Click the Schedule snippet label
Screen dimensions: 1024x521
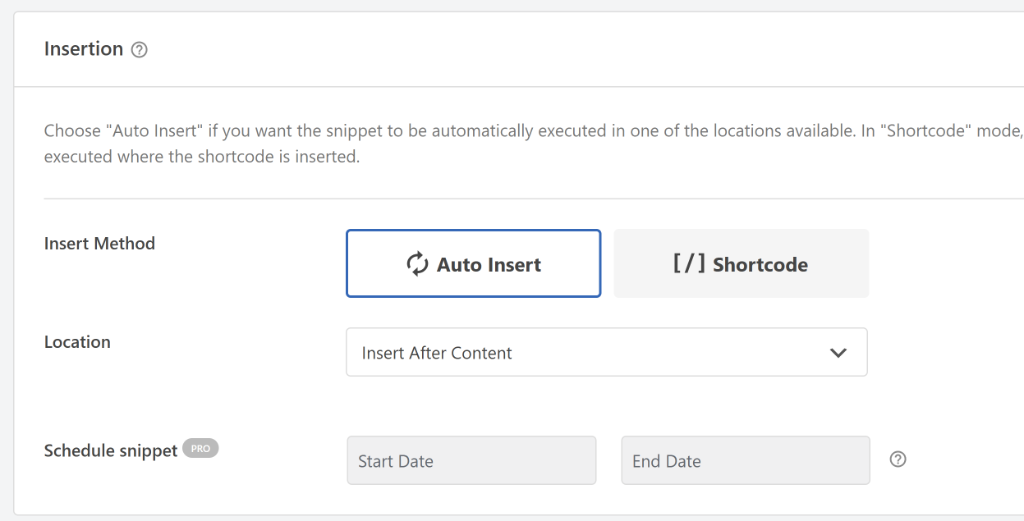tap(111, 450)
